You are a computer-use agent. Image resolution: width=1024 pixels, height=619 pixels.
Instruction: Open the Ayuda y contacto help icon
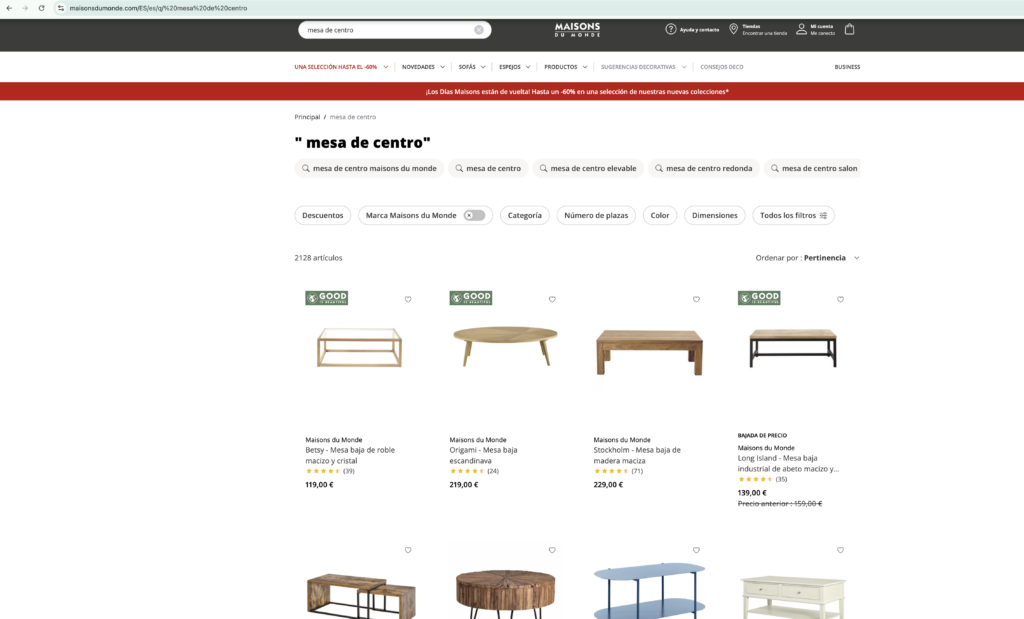tap(671, 29)
